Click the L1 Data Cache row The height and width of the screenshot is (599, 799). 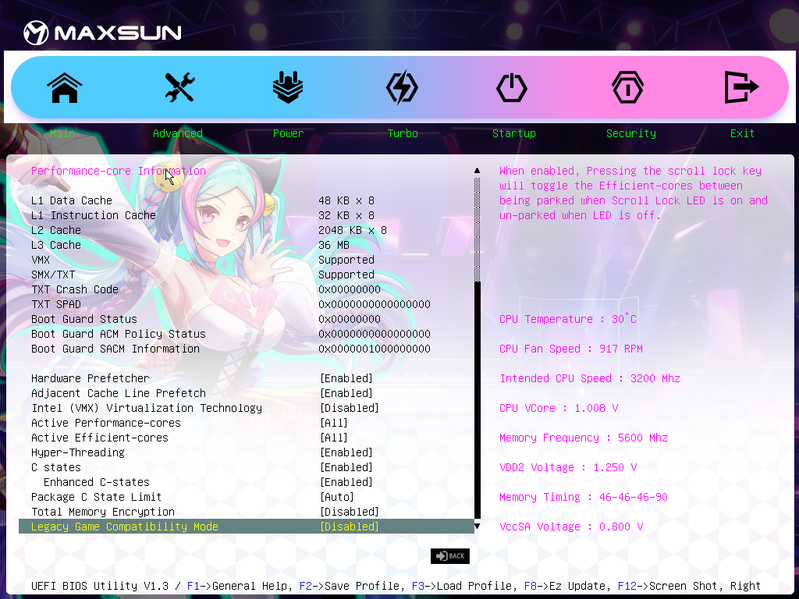[x=247, y=201]
